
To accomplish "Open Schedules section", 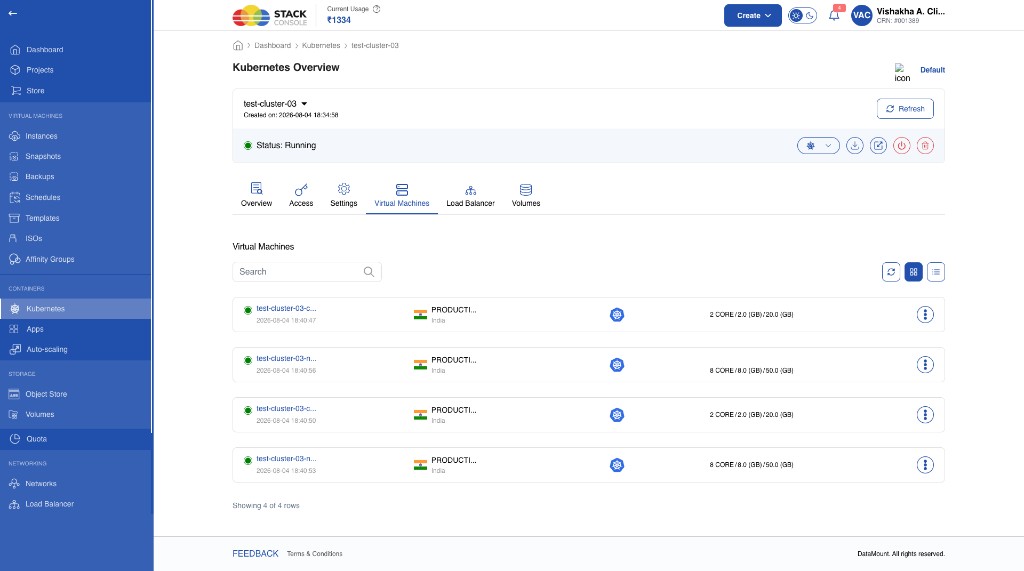I will tap(42, 197).
